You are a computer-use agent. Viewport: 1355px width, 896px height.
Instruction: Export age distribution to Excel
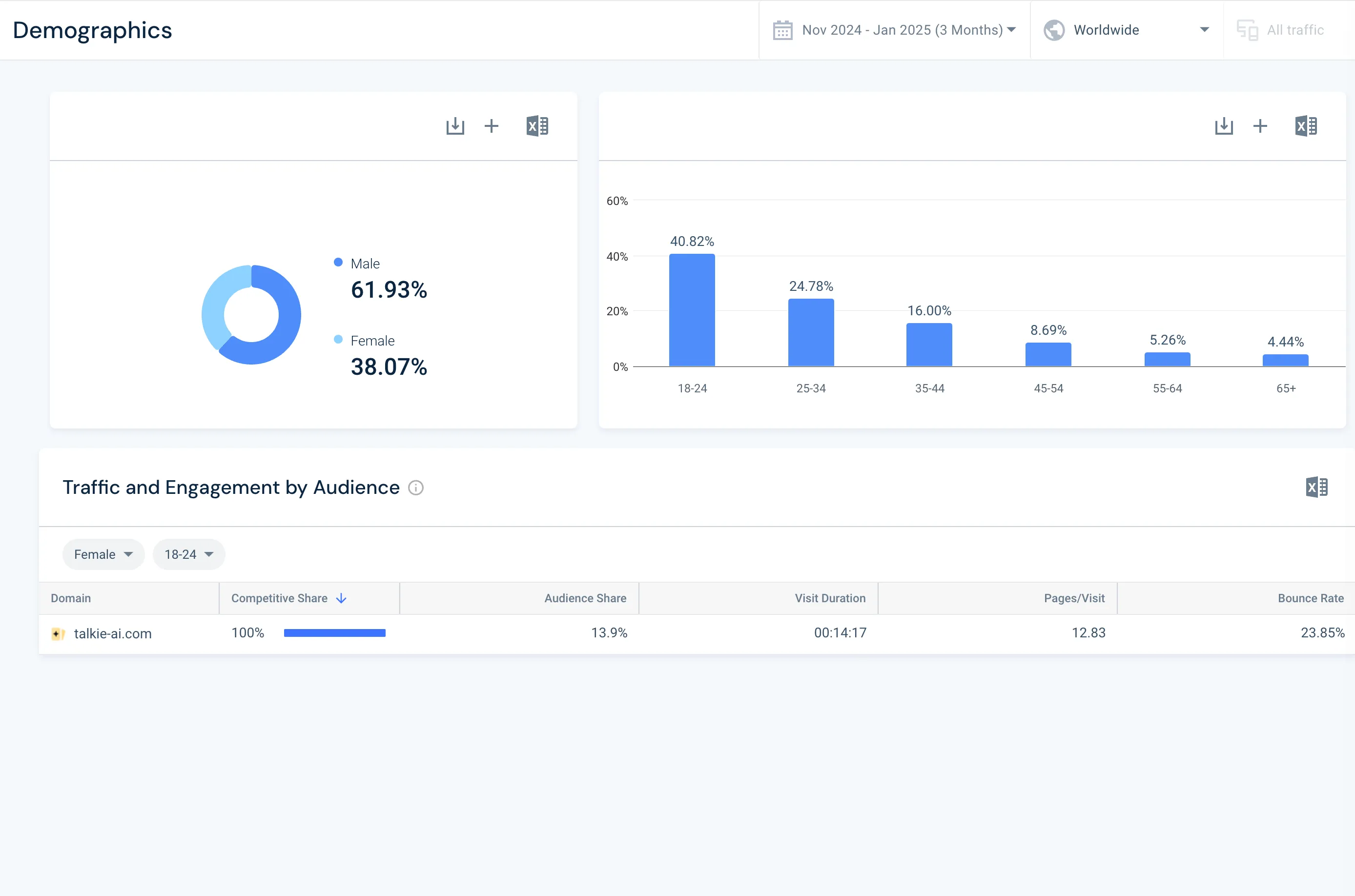point(1306,126)
